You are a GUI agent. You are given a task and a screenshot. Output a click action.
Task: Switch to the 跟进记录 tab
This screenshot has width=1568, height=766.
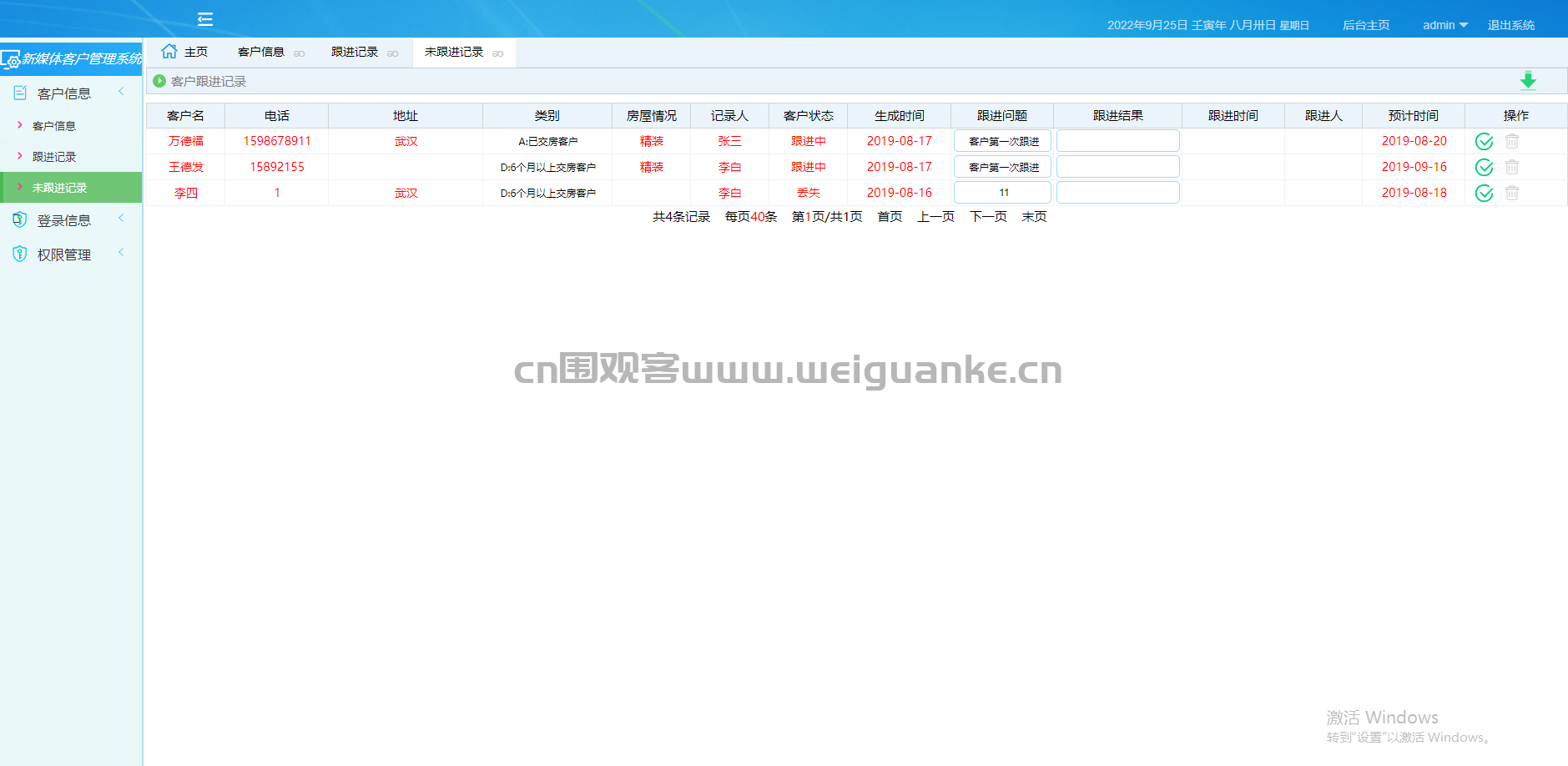point(355,52)
